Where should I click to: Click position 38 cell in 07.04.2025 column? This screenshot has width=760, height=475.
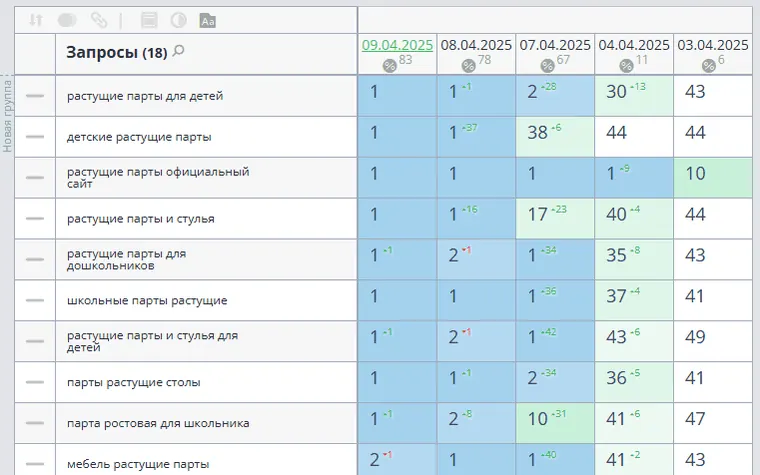pyautogui.click(x=555, y=137)
